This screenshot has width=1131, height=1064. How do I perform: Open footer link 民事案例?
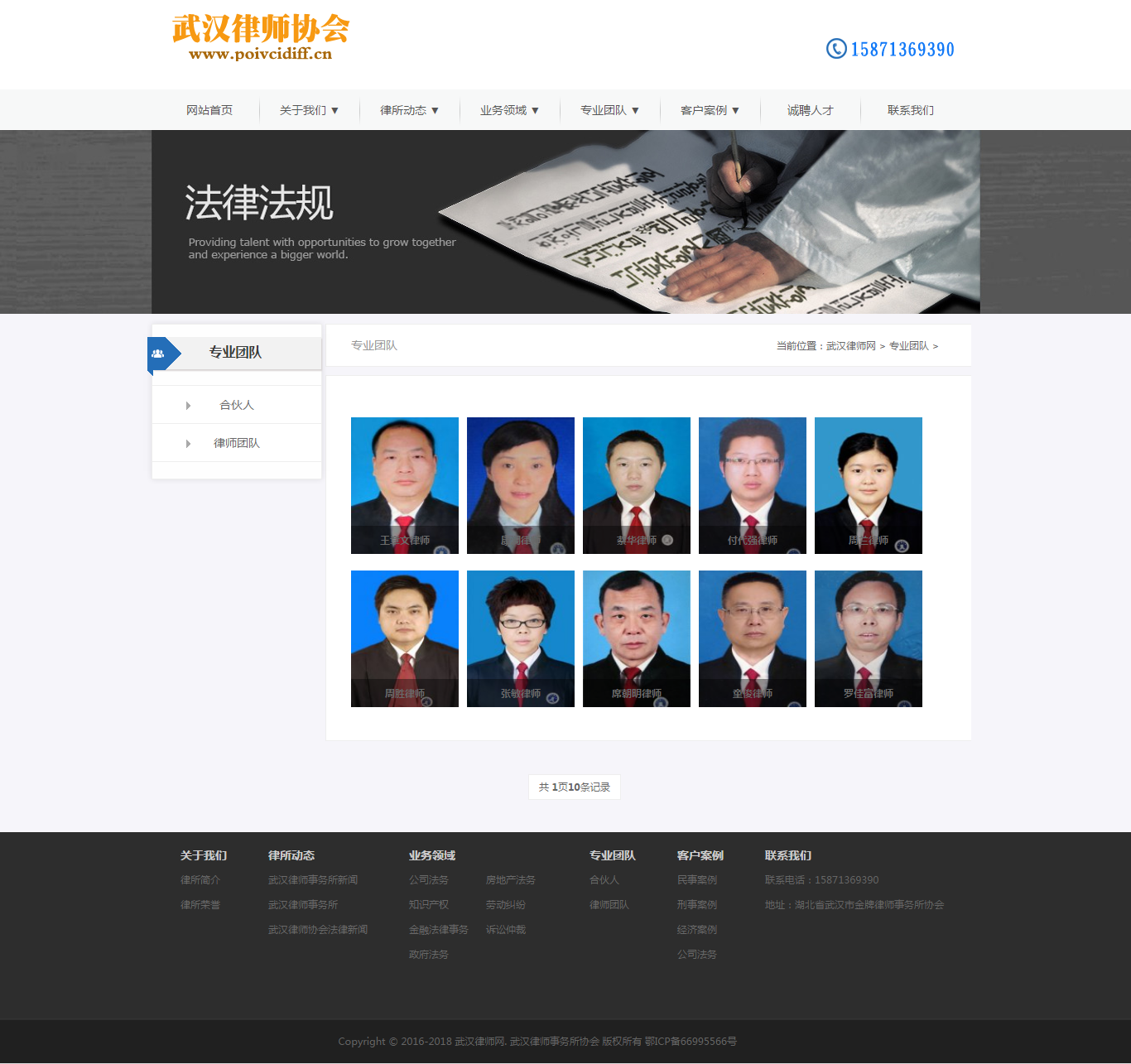697,880
